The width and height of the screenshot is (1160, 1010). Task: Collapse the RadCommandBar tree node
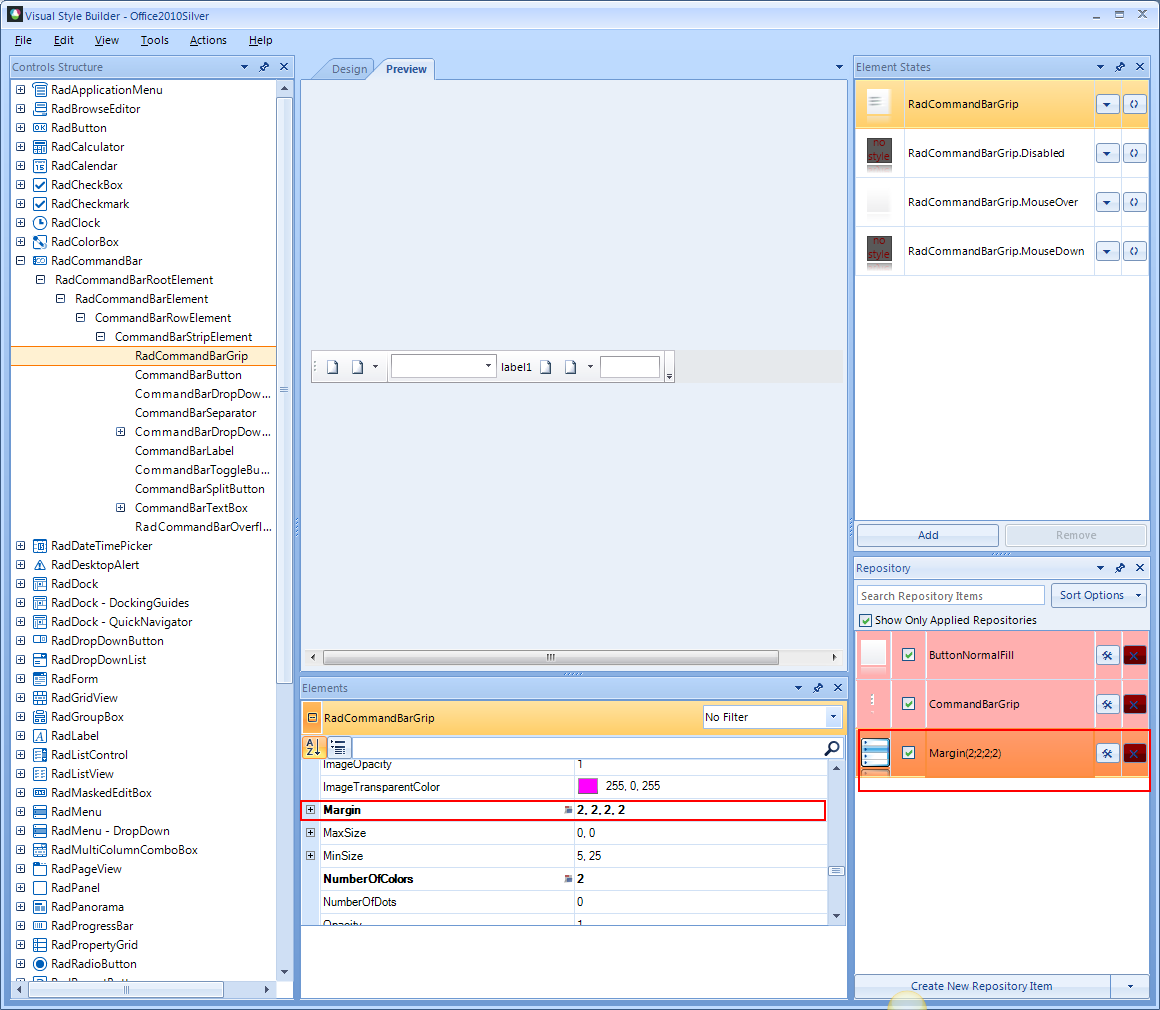(21, 260)
